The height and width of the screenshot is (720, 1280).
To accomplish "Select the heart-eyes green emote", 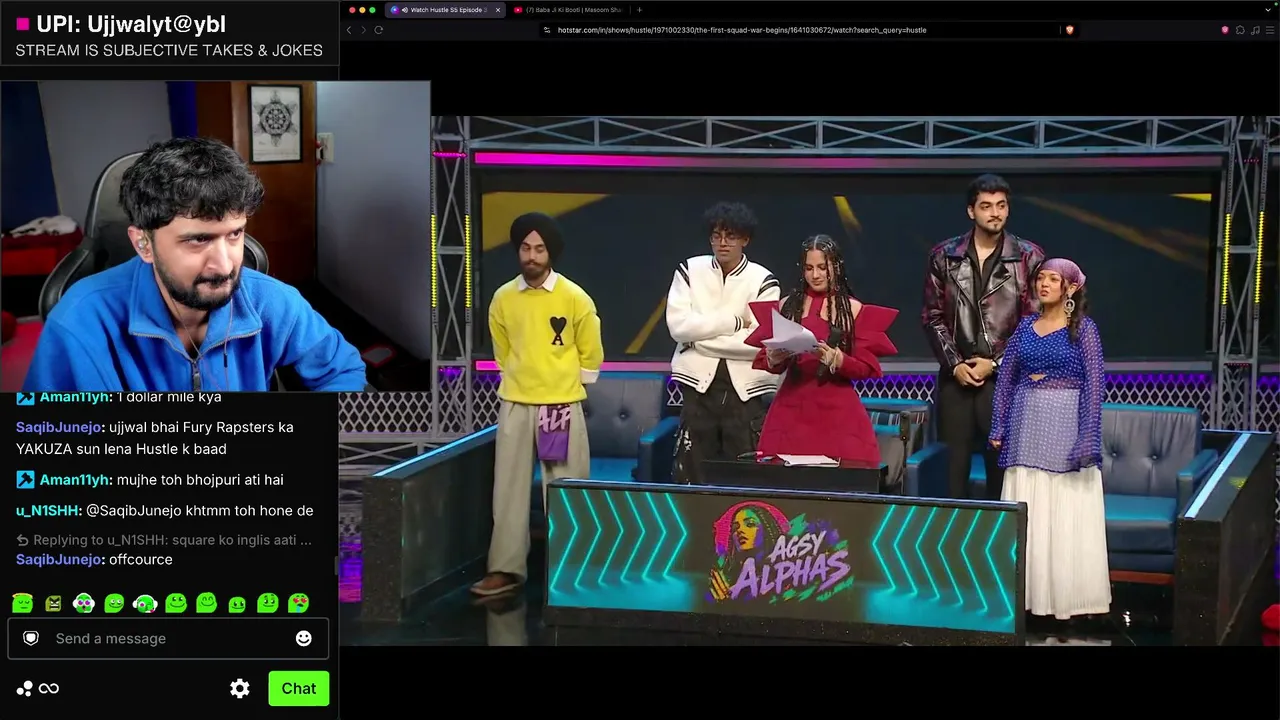I will (298, 603).
